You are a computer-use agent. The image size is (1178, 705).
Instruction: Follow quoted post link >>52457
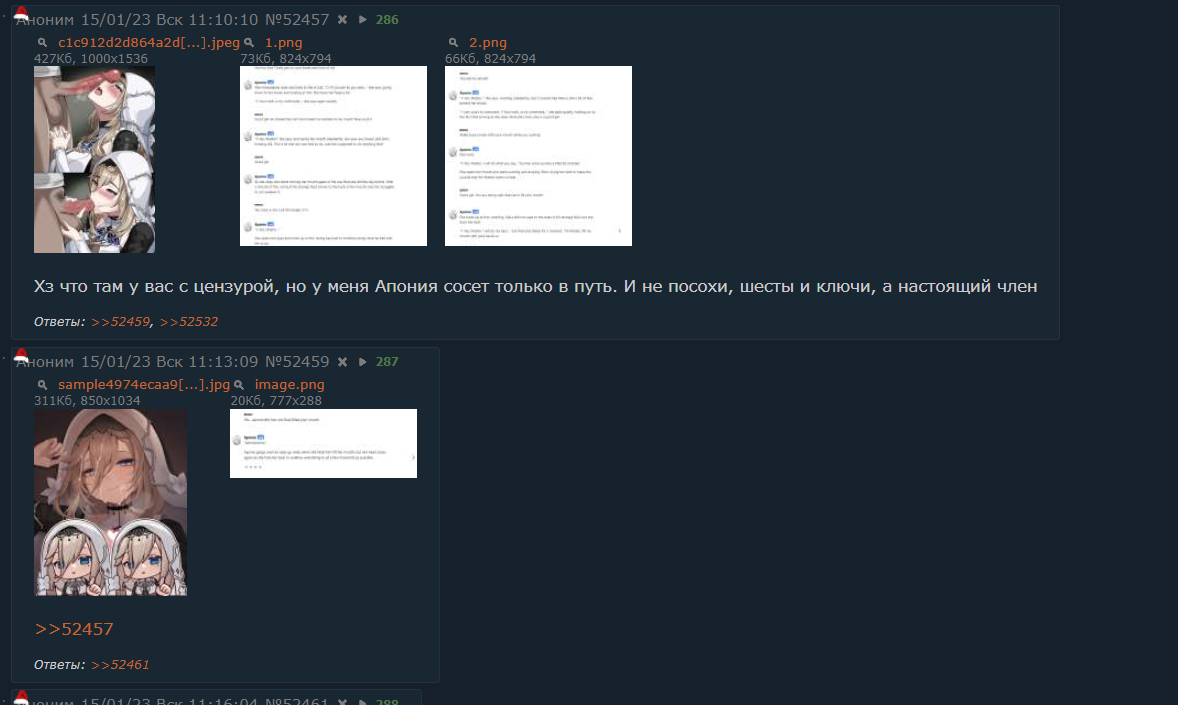tap(74, 629)
